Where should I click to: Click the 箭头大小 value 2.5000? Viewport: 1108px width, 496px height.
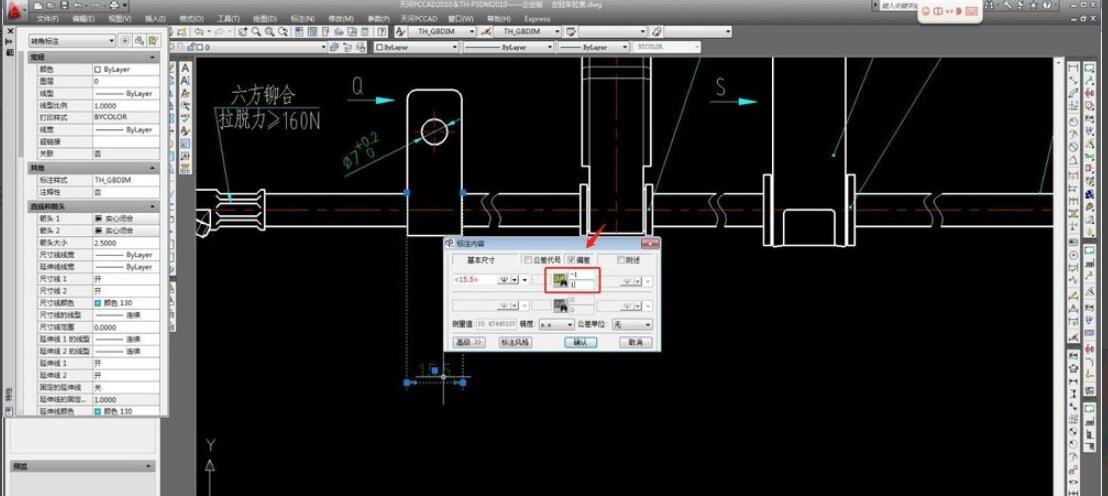(126, 242)
